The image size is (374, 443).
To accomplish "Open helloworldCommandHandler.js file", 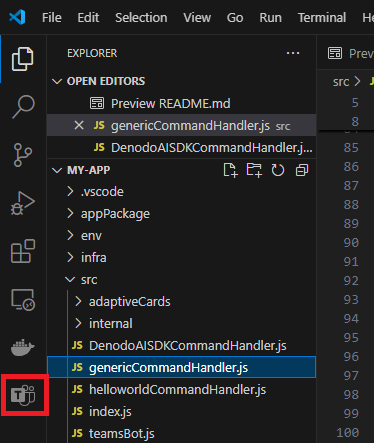I will 181,389.
